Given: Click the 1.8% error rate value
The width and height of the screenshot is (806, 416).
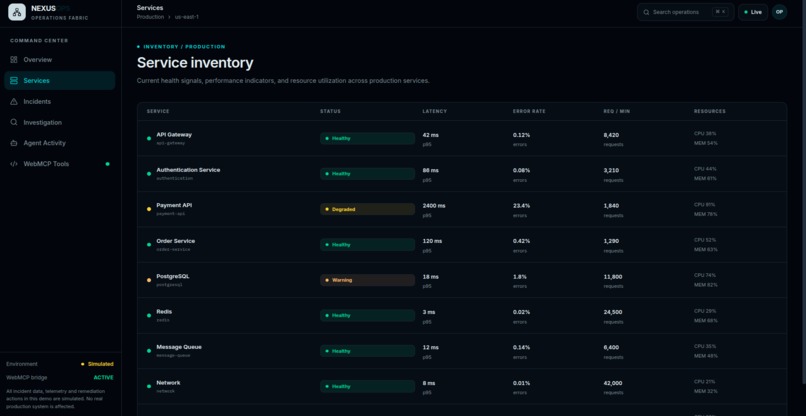Looking at the screenshot, I should click(x=520, y=277).
